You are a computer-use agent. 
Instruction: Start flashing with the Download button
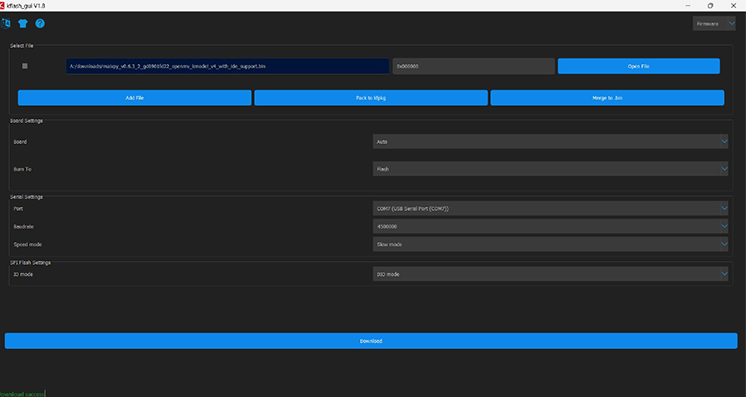pyautogui.click(x=371, y=341)
